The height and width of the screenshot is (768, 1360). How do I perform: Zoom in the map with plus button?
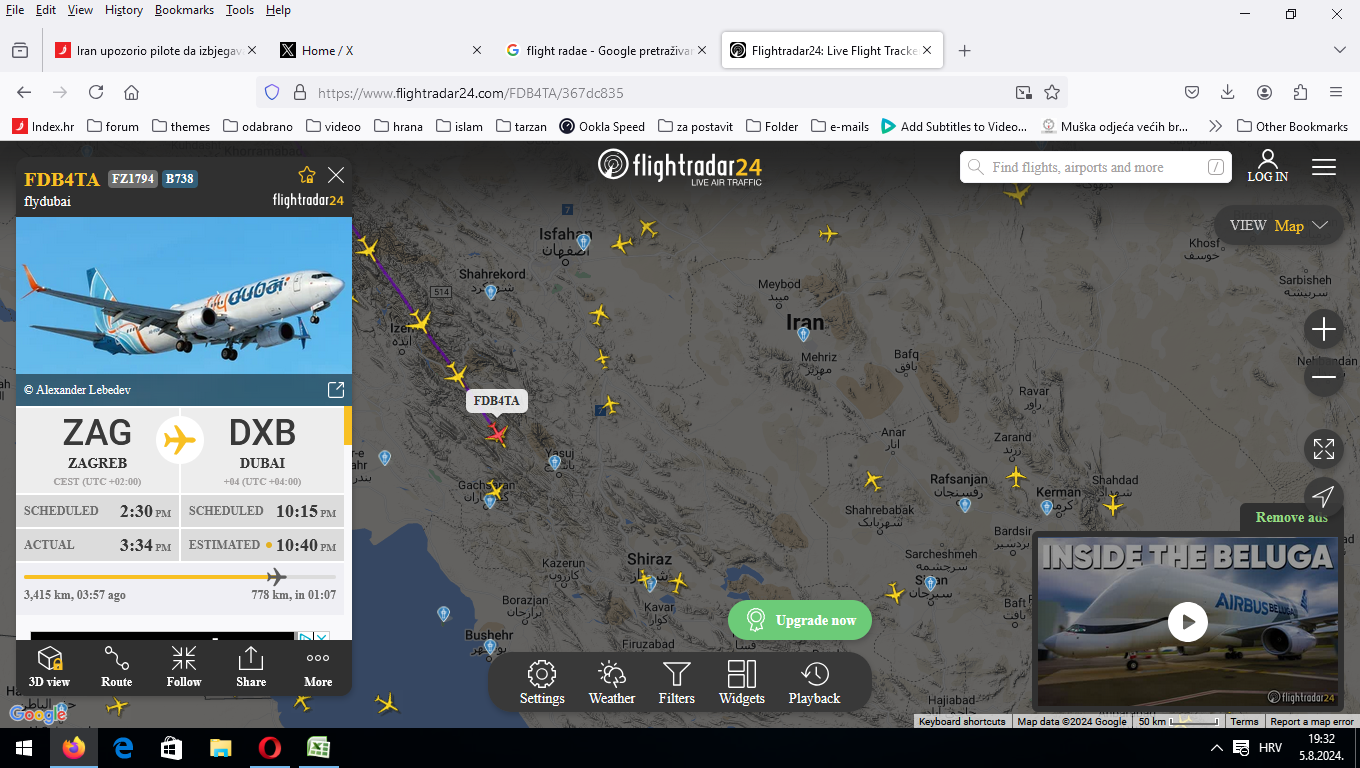(1324, 329)
